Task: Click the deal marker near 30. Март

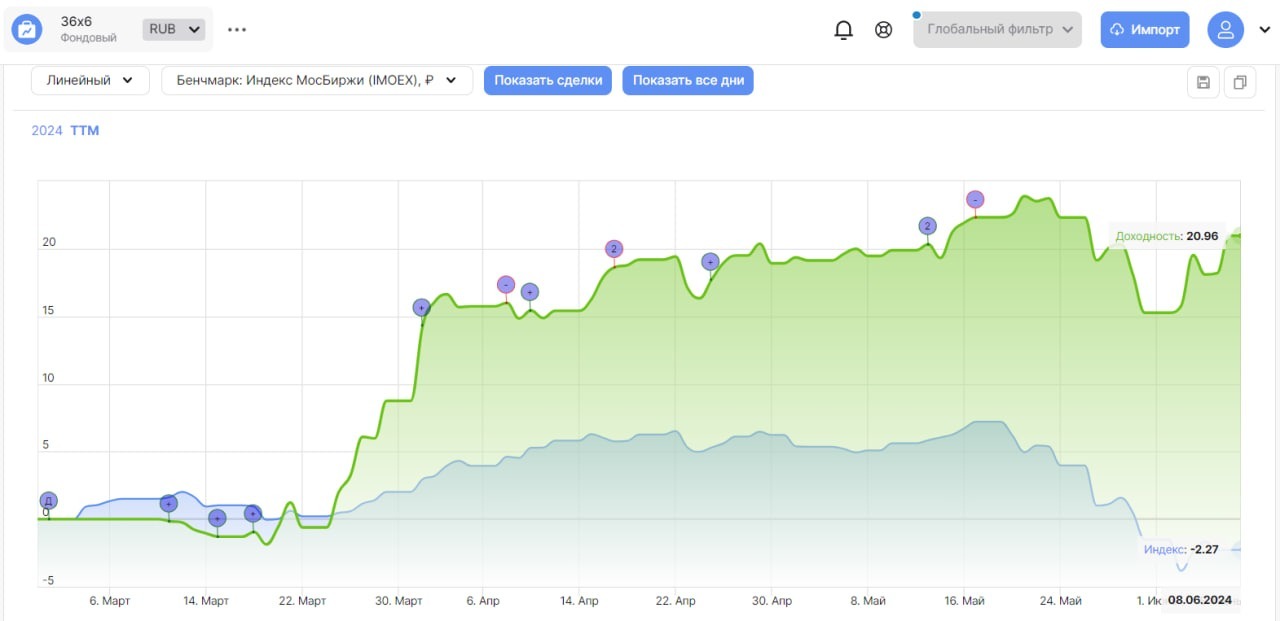Action: (x=422, y=308)
